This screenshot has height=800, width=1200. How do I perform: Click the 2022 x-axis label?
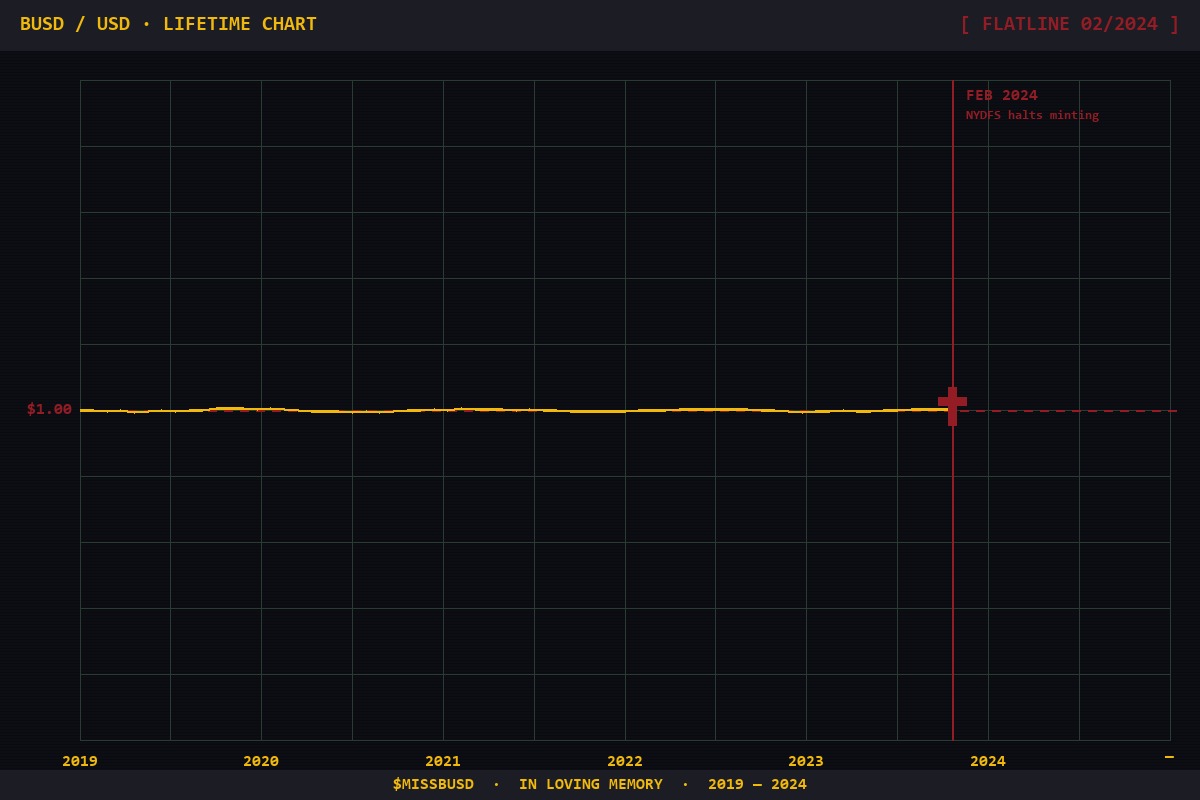pos(625,761)
